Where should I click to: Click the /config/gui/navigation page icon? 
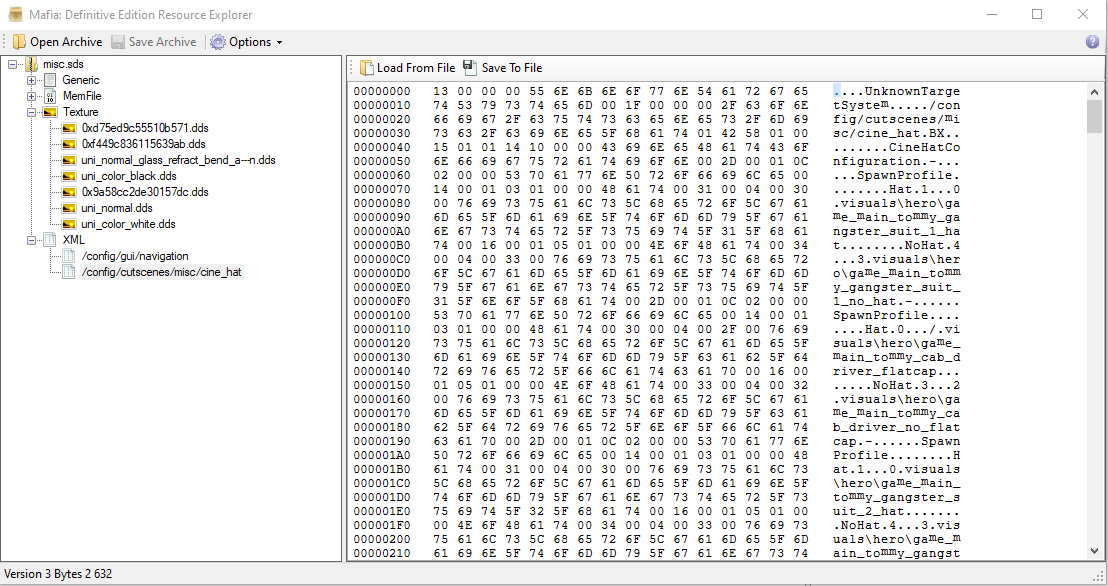(69, 256)
